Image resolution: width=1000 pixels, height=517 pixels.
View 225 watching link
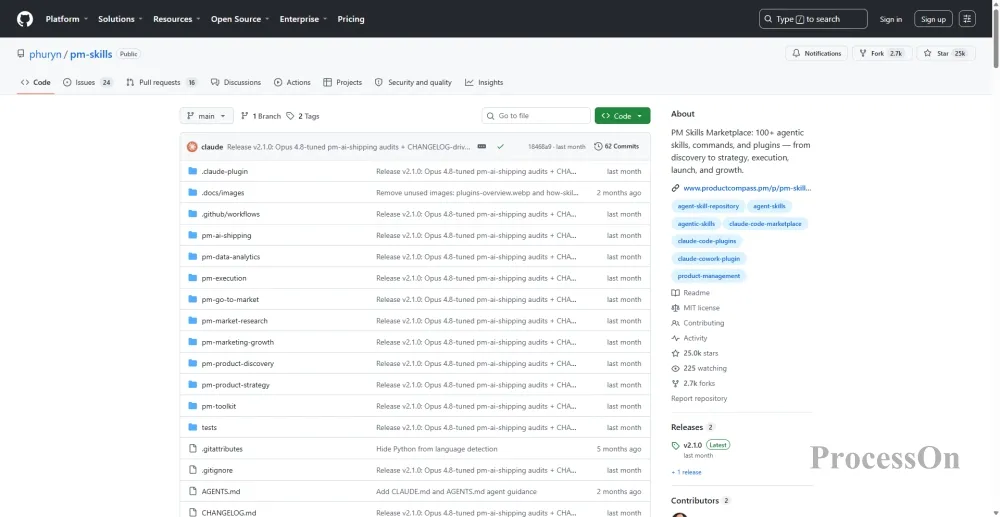pyautogui.click(x=698, y=368)
